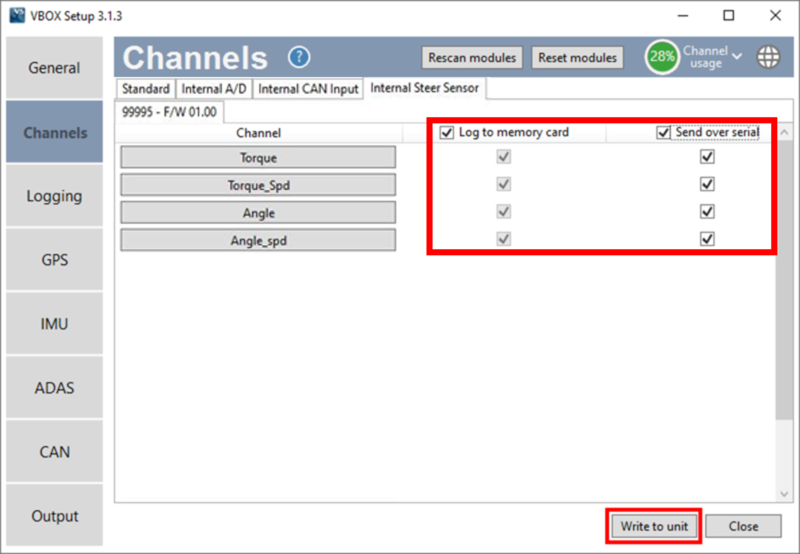Go to the ADAS section
Screen dimensions: 800x554
click(x=54, y=388)
